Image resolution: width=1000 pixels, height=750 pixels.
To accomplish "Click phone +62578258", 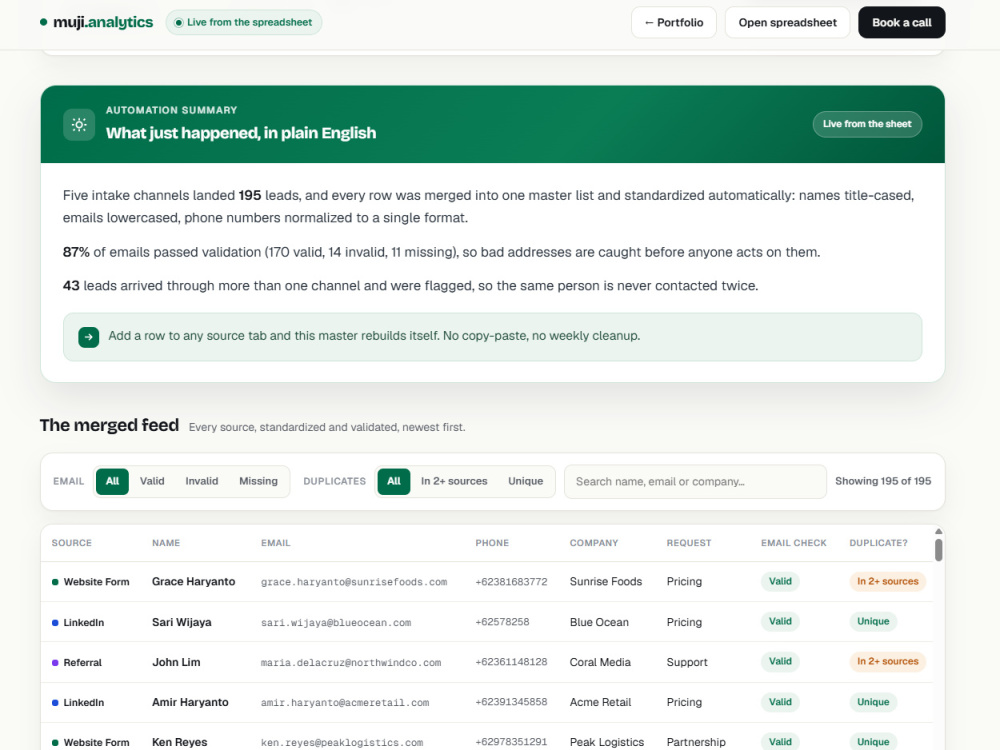I will 502,622.
